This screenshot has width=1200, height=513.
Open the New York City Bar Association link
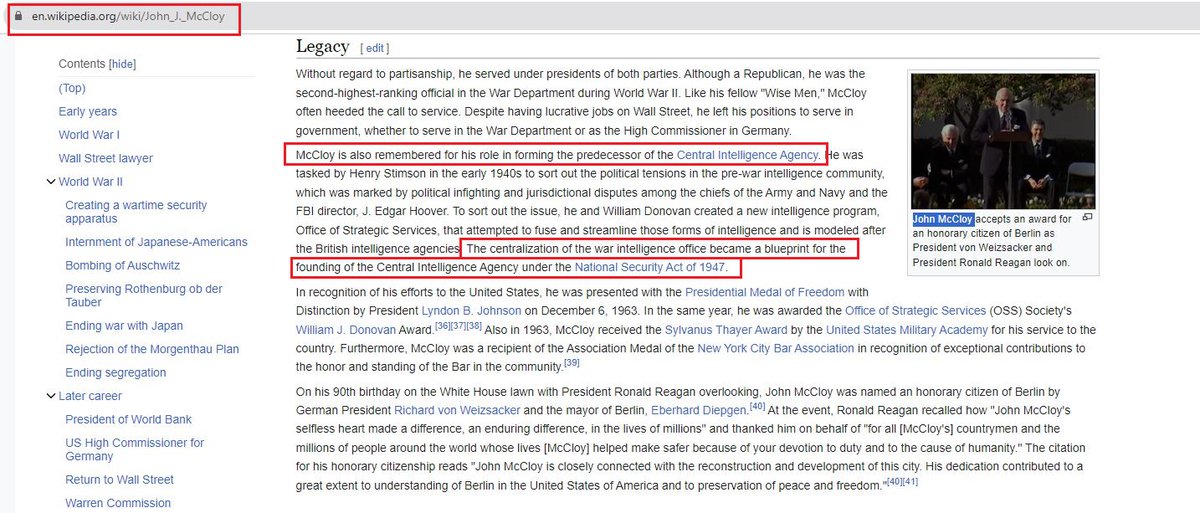(x=776, y=349)
